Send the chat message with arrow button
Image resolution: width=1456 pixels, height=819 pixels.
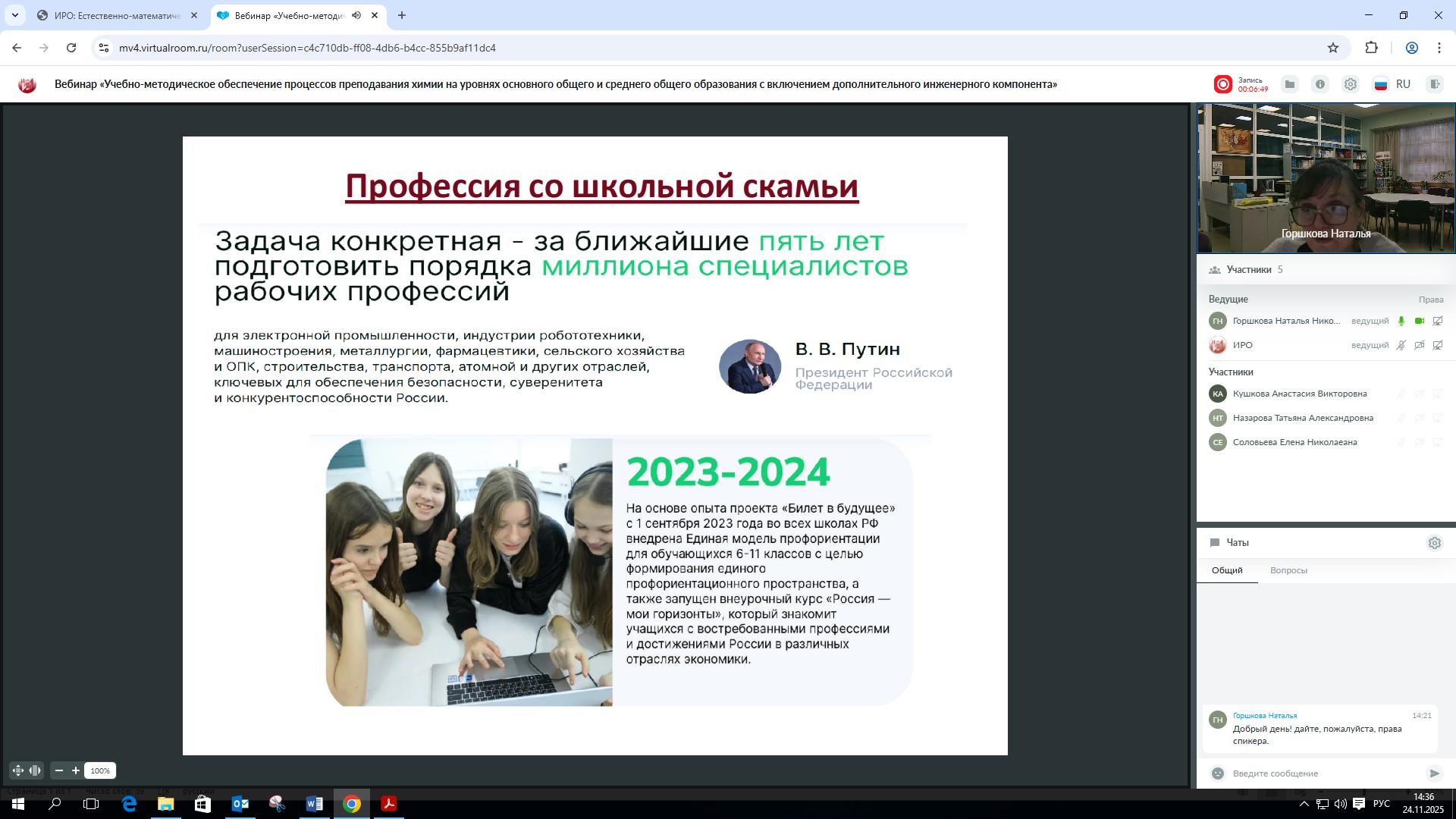[1434, 773]
